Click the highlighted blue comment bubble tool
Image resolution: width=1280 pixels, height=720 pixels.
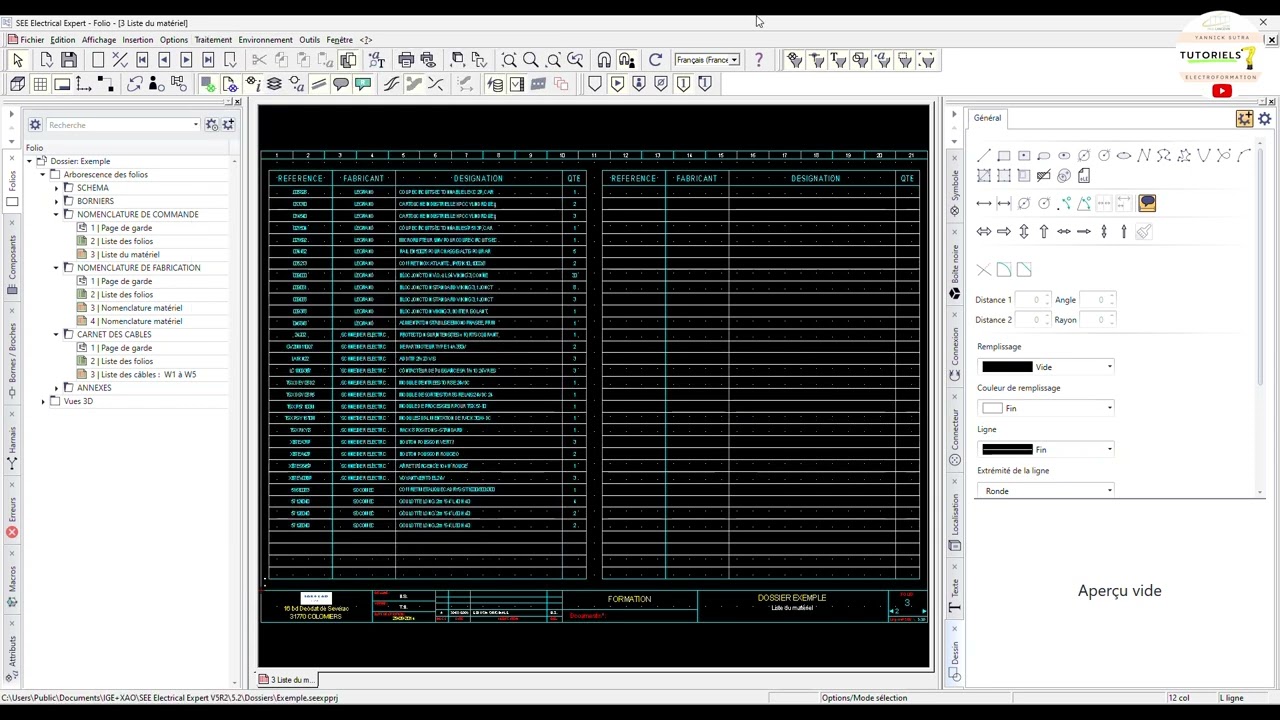tap(1147, 203)
